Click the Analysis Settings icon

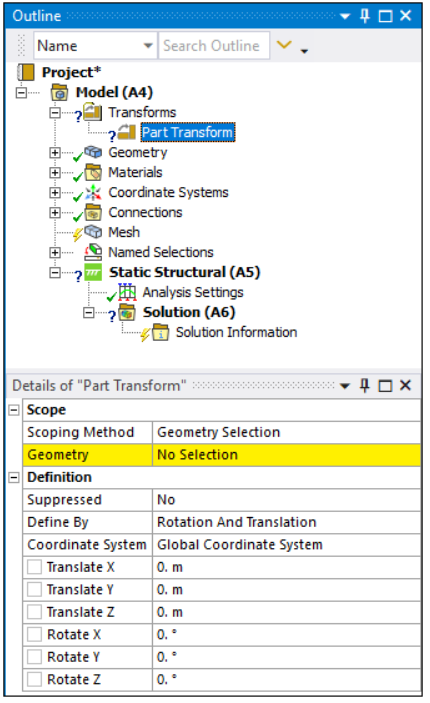(x=127, y=292)
